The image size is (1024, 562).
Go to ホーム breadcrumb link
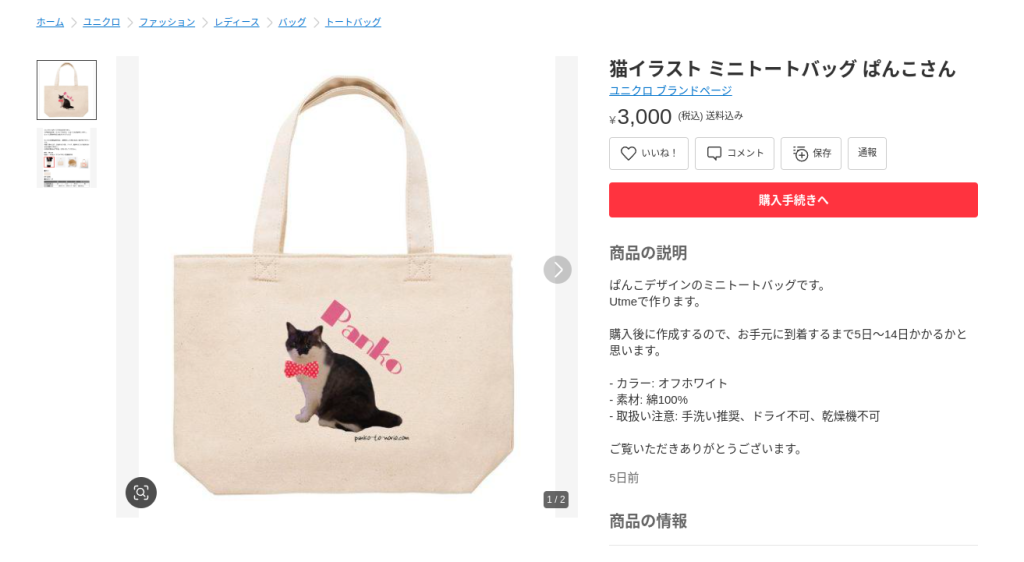pyautogui.click(x=50, y=22)
